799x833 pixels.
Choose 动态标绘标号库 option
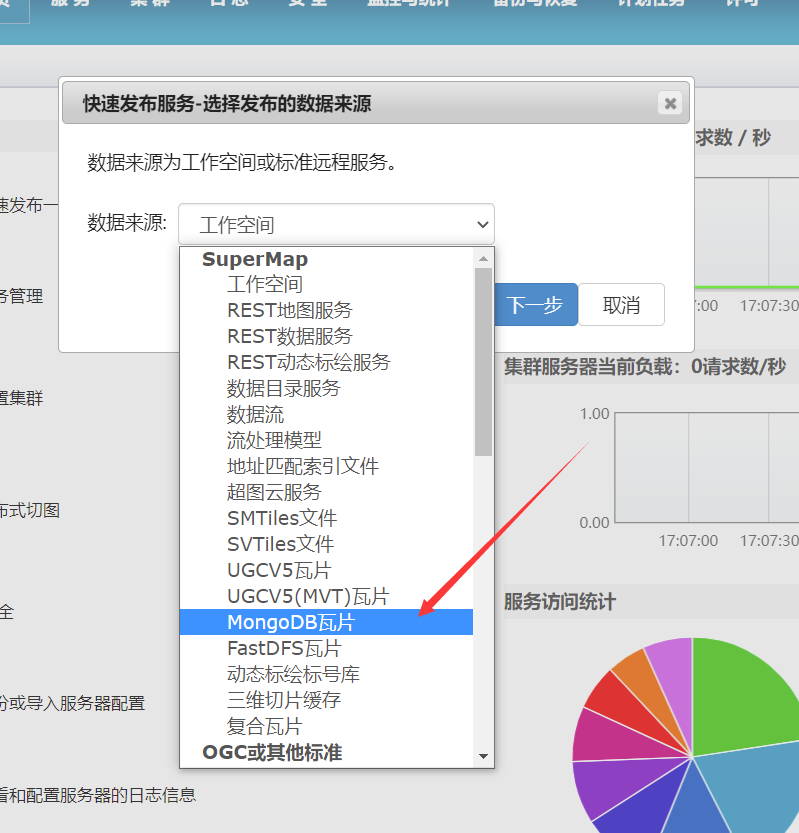pyautogui.click(x=326, y=675)
